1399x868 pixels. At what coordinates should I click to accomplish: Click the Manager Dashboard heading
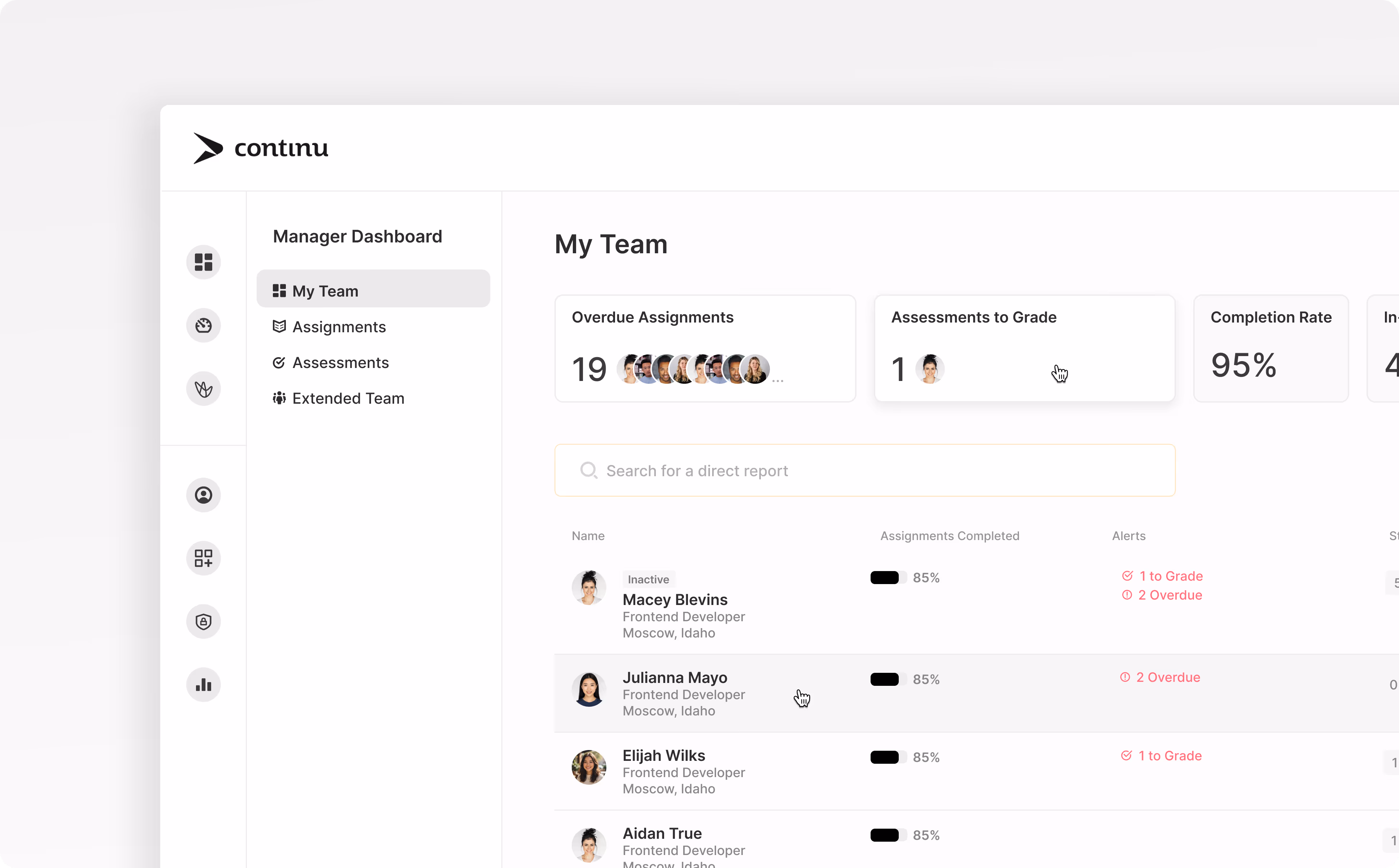(x=357, y=236)
